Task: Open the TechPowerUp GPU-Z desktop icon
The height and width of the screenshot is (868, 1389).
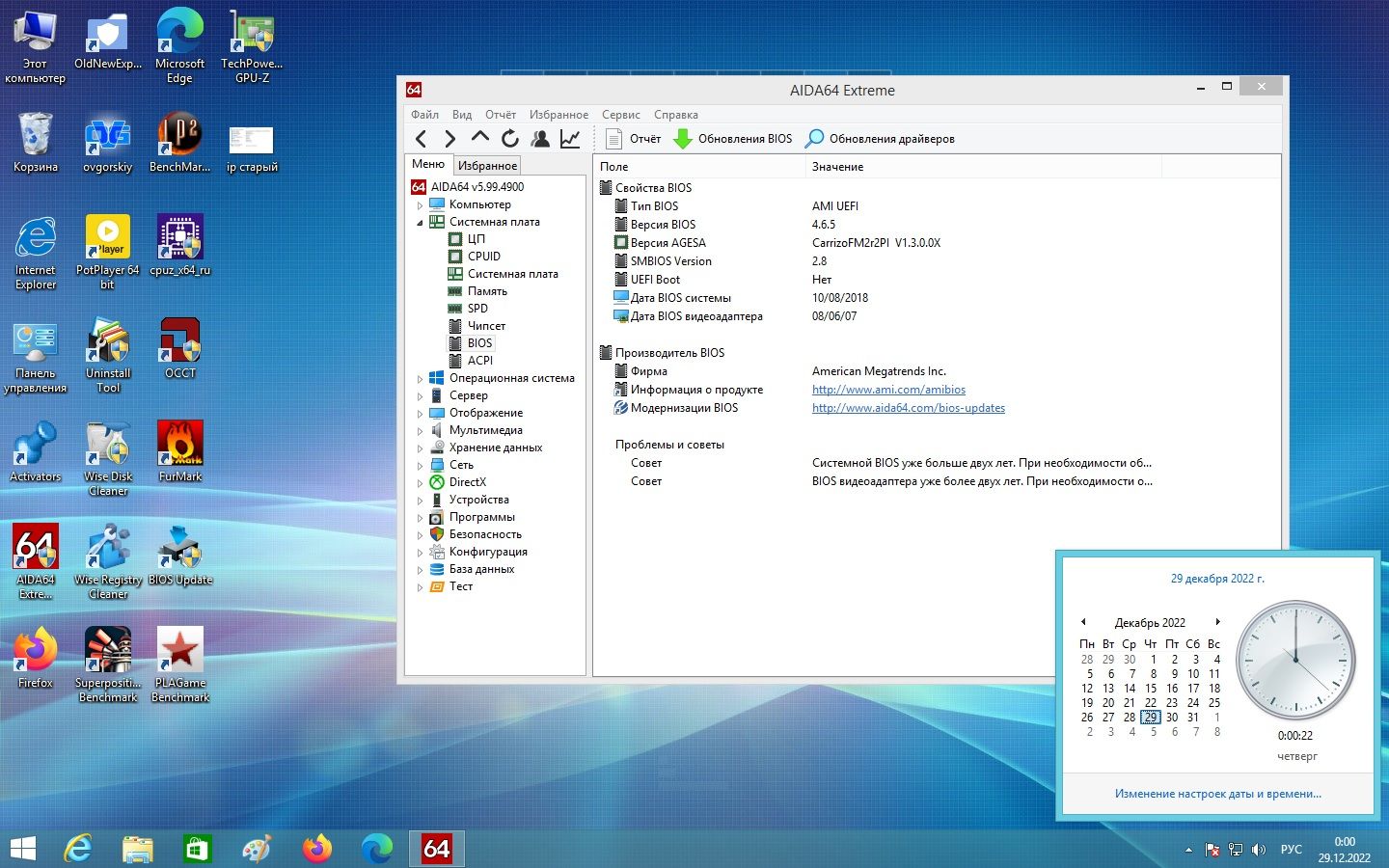Action: (x=252, y=45)
